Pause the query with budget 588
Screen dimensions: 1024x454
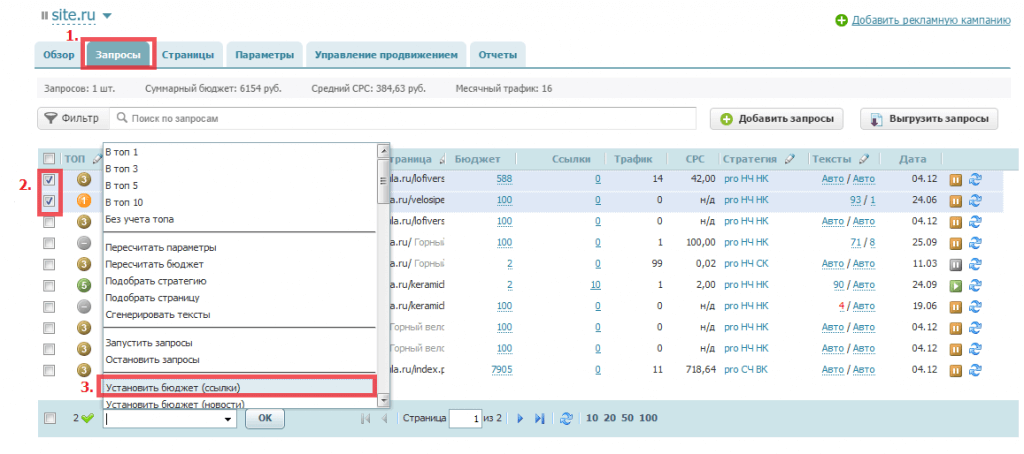[955, 179]
